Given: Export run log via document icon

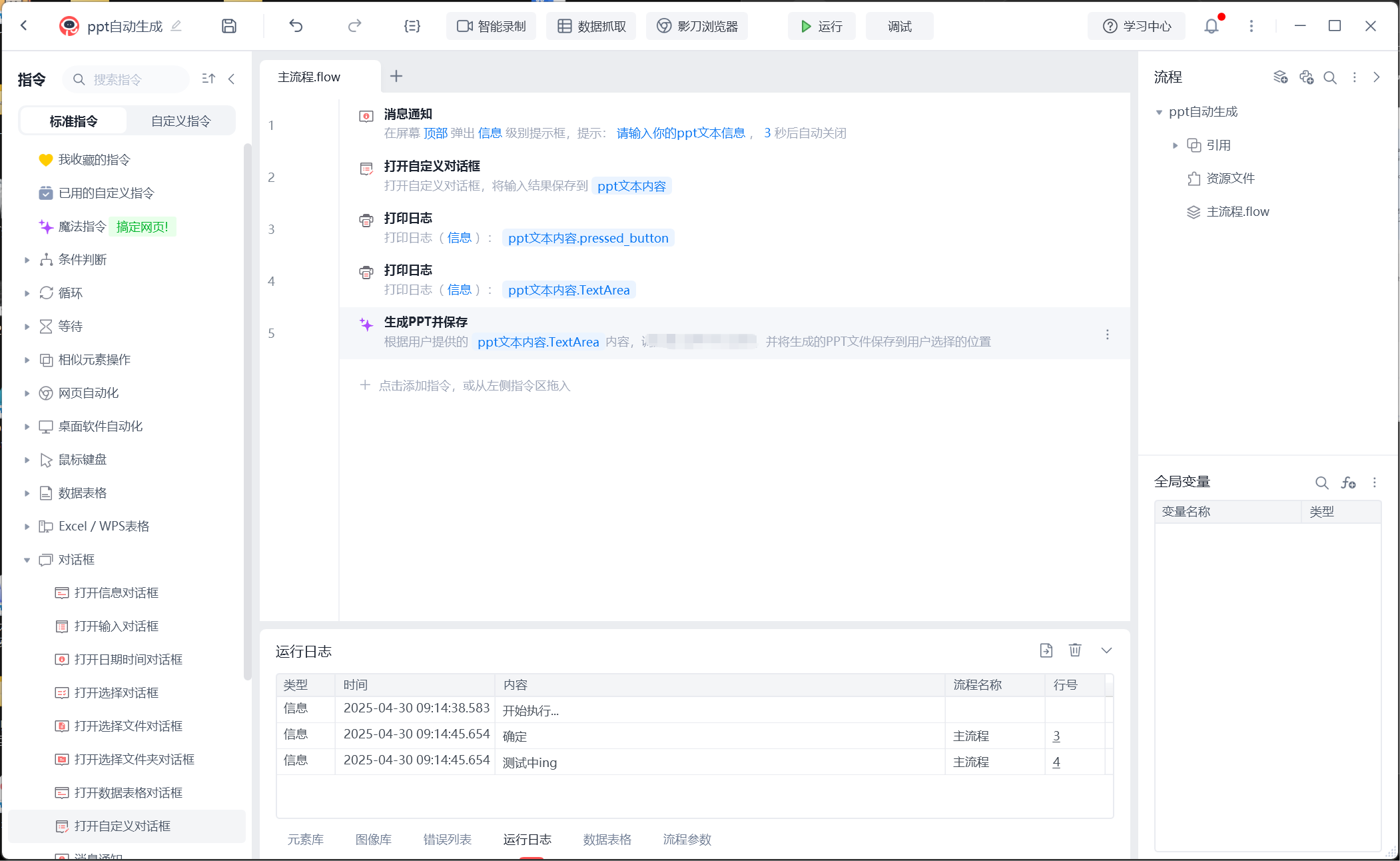Looking at the screenshot, I should tap(1046, 650).
